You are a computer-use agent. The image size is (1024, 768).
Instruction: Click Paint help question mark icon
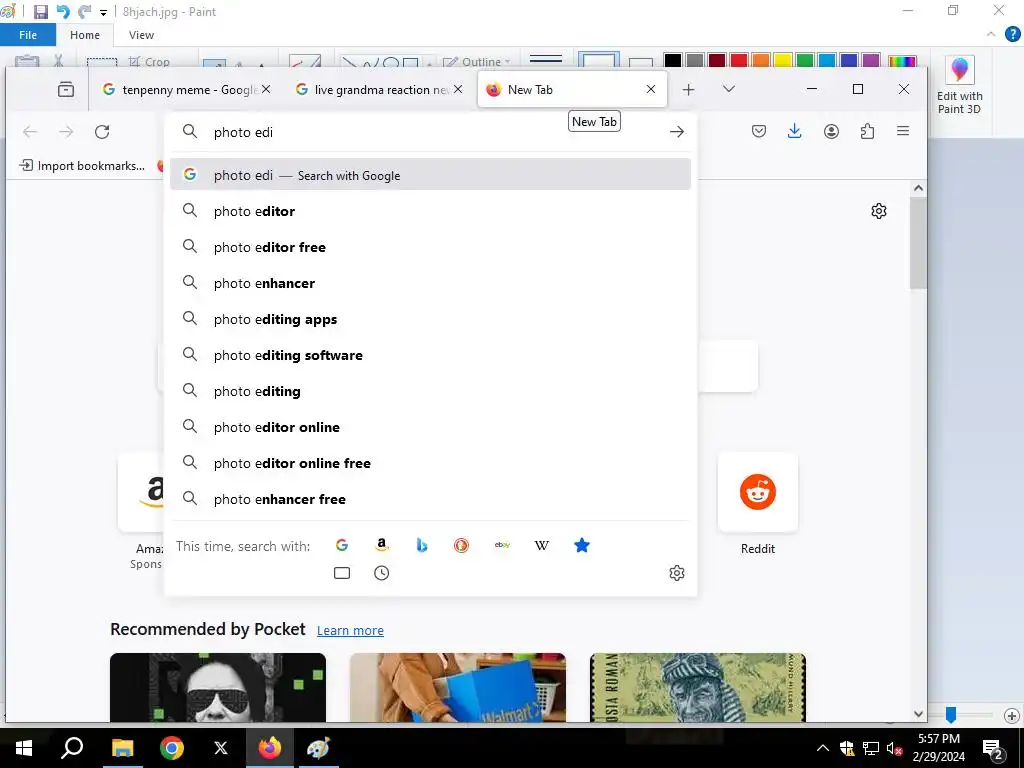point(1012,35)
